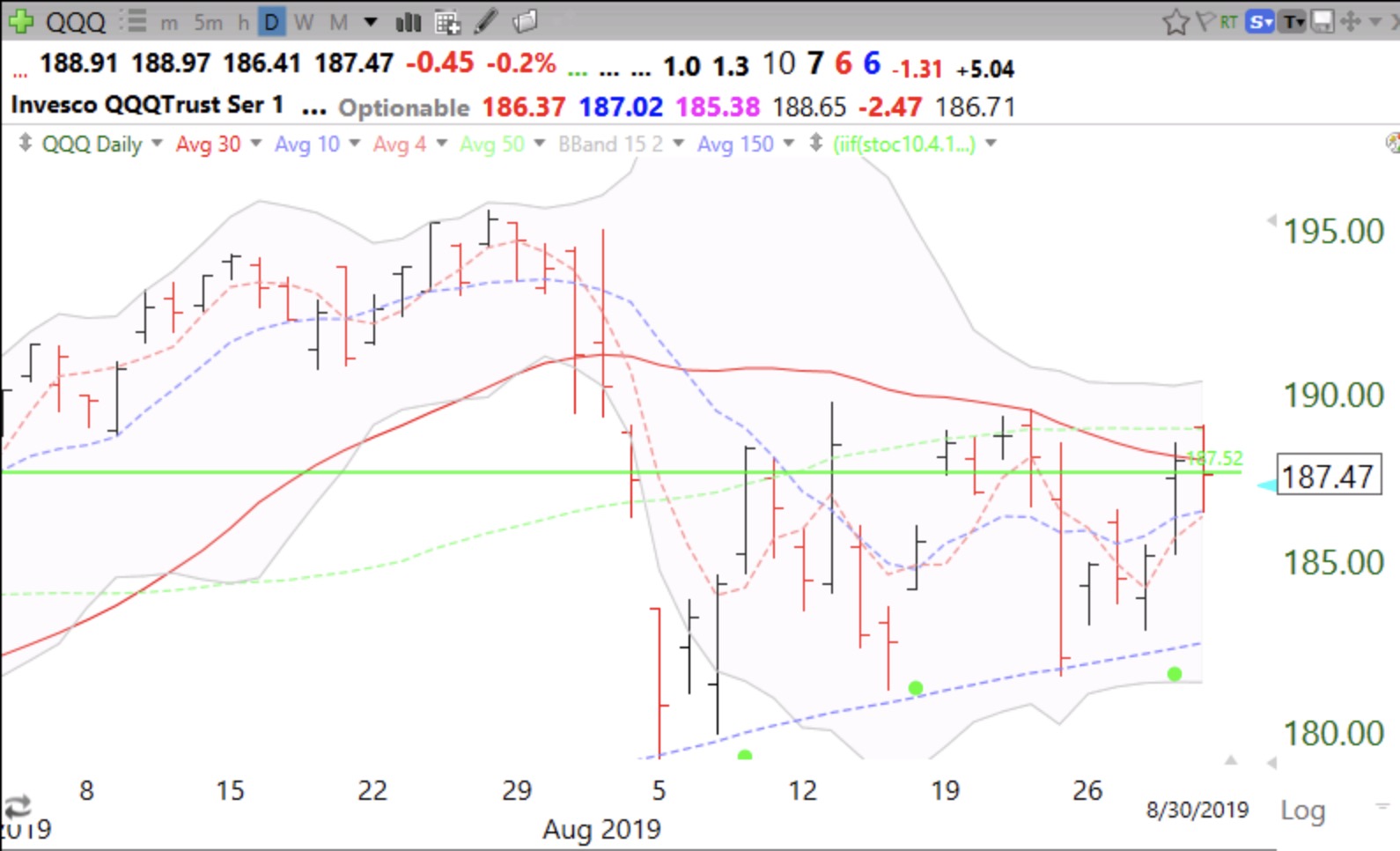Click the red 186.37 value
The image size is (1400, 851).
click(x=524, y=107)
